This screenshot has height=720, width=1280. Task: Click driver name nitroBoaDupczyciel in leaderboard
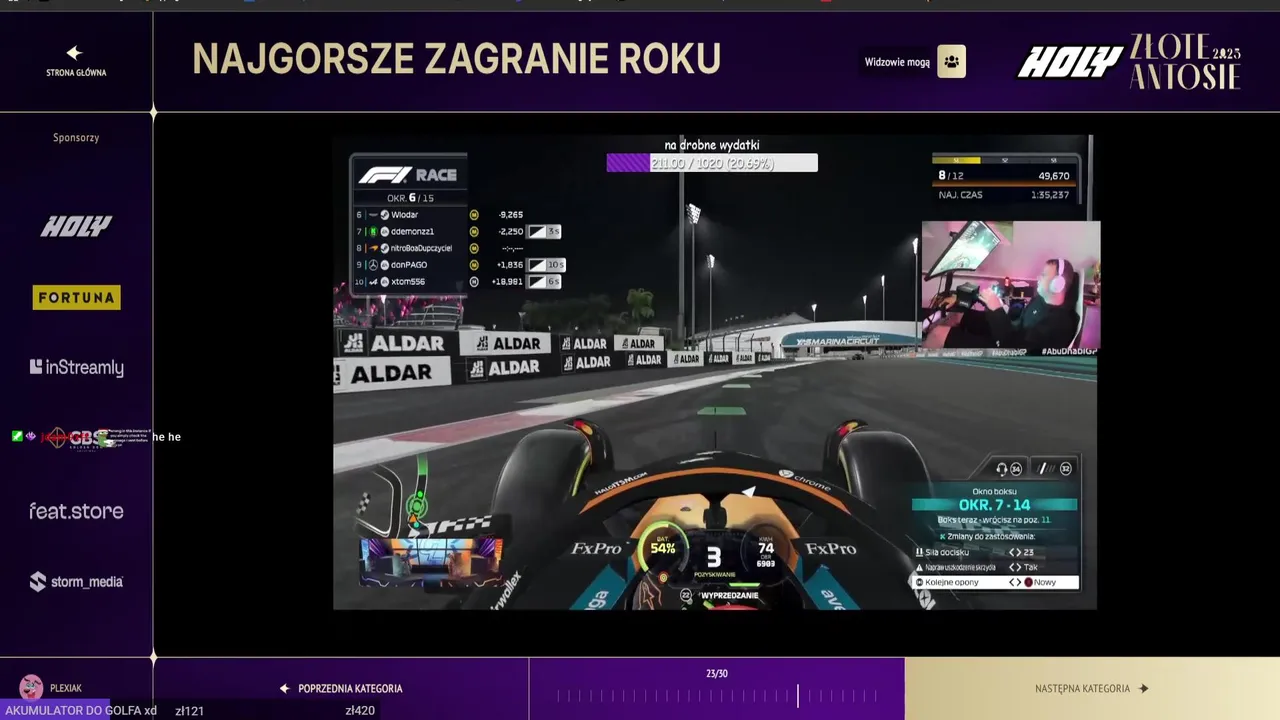coord(422,248)
